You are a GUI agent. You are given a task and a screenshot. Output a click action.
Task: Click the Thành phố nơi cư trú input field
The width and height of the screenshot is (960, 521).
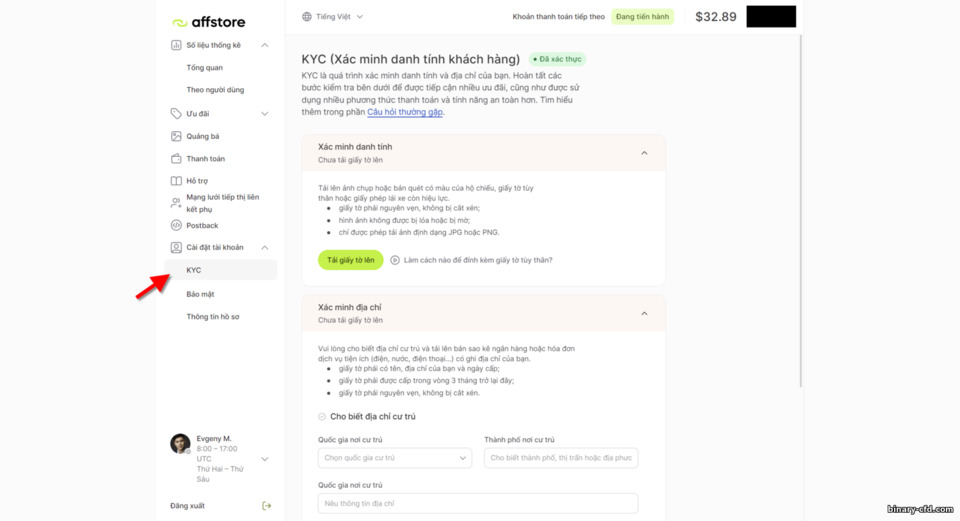(561, 458)
